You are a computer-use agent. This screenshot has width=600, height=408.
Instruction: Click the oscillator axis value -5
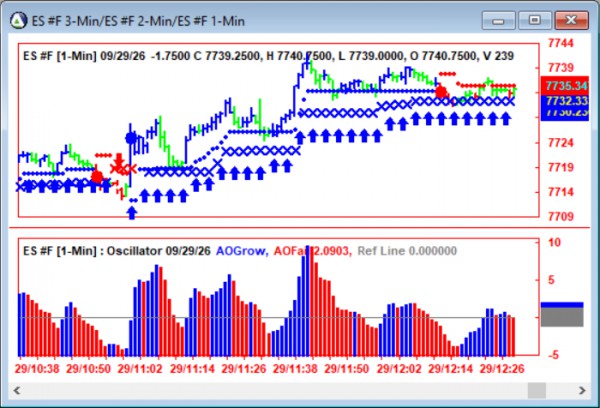(x=553, y=355)
